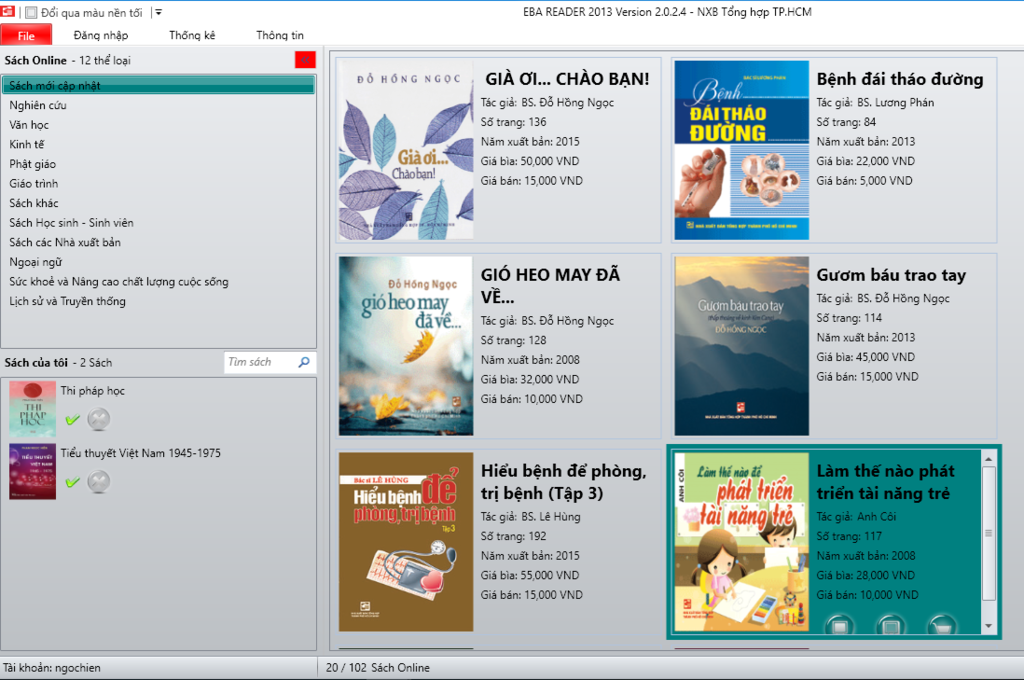The image size is (1024, 680).
Task: Open the 'Thi pháp học' cover thumbnail
Action: coord(33,409)
